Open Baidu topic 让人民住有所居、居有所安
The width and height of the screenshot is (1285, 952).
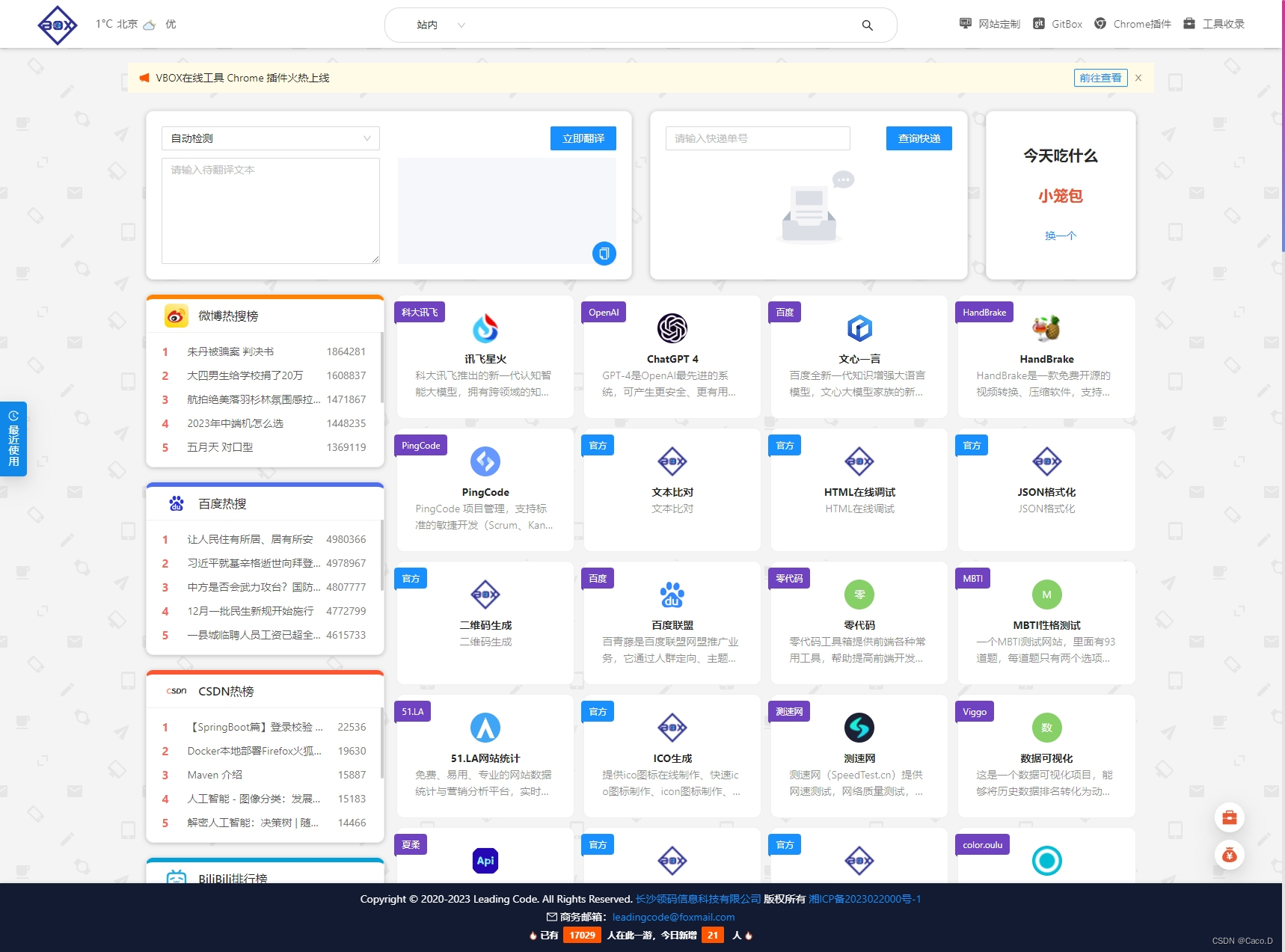250,539
